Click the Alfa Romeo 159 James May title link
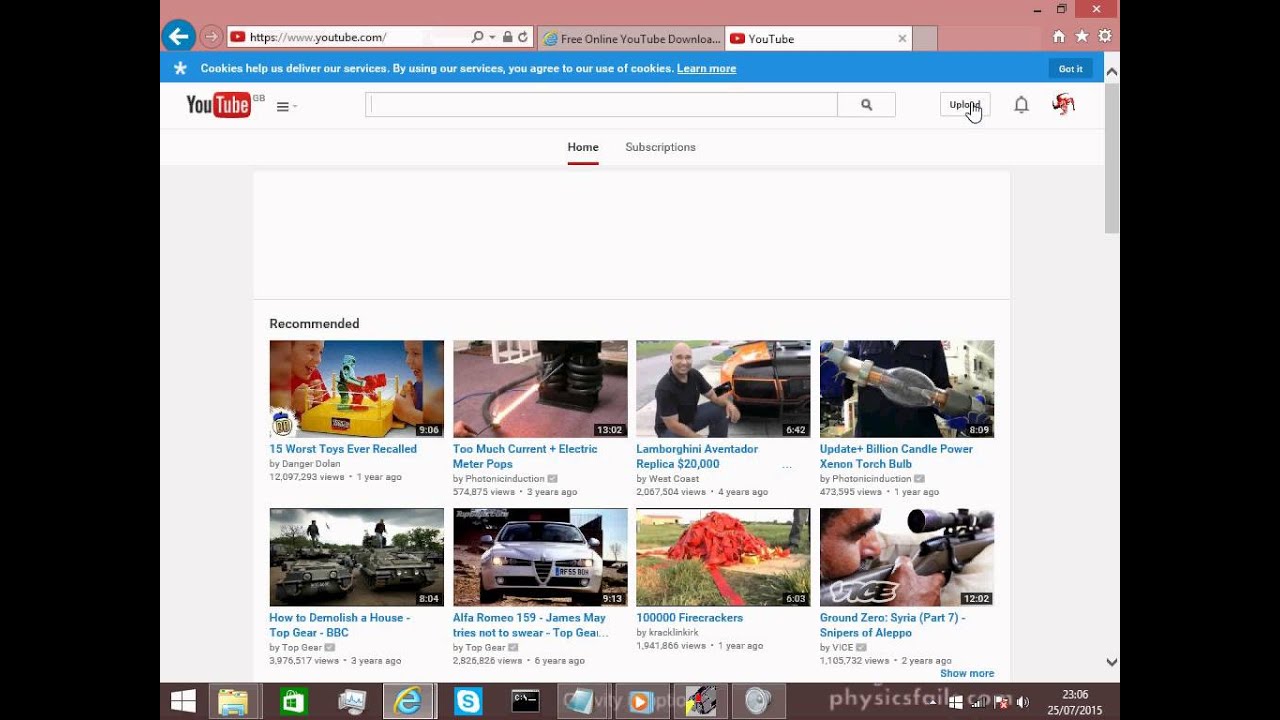This screenshot has height=720, width=1280. point(529,625)
